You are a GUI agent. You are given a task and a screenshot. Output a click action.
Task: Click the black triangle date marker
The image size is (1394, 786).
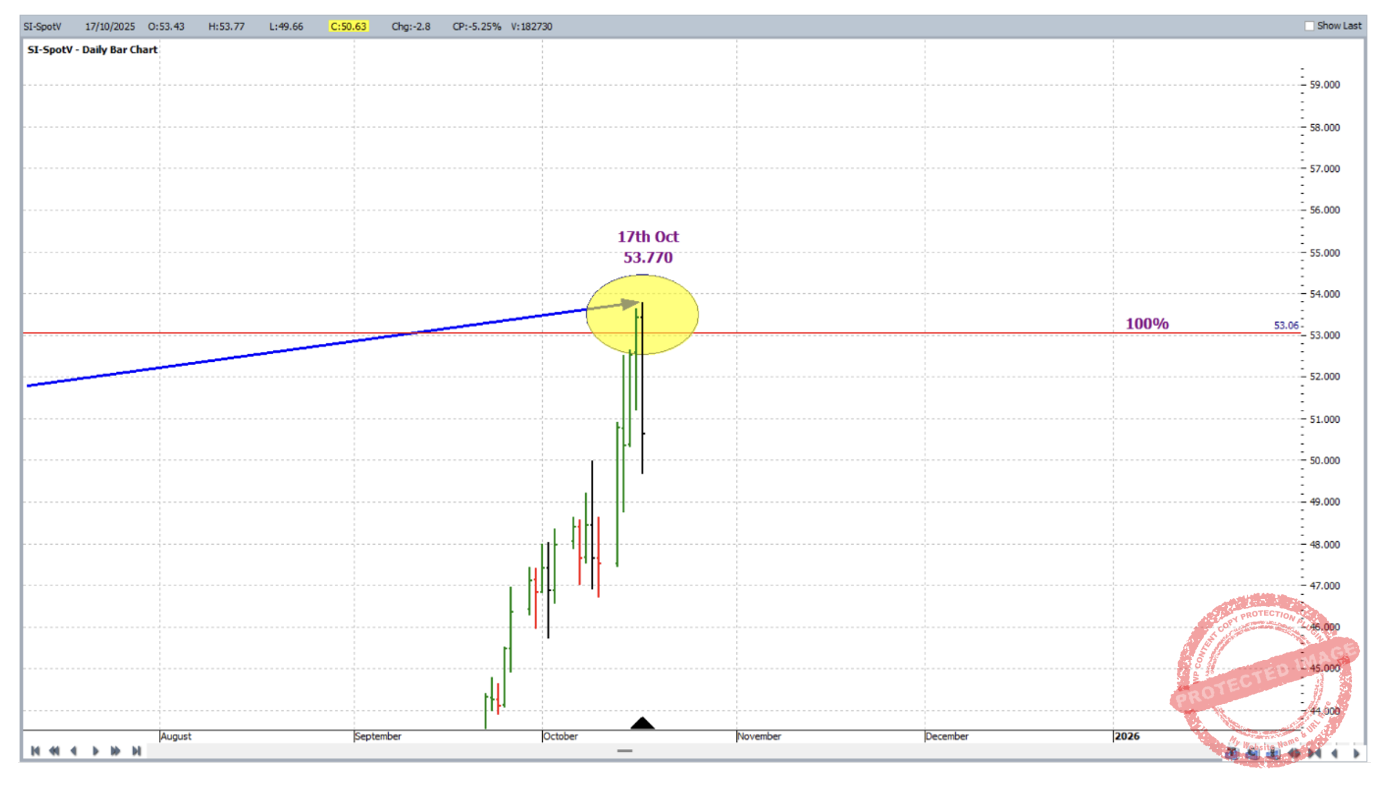(x=642, y=723)
